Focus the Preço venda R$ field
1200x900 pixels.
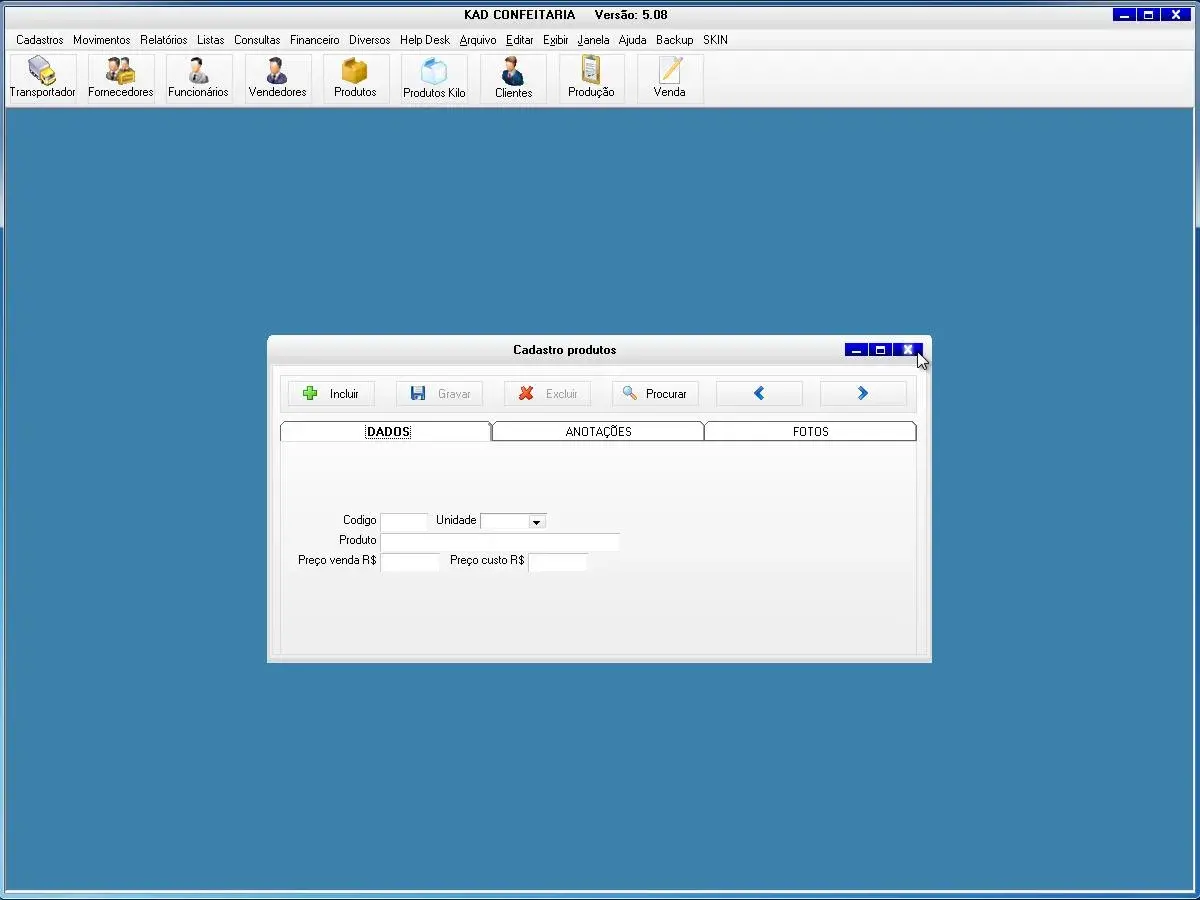click(409, 562)
